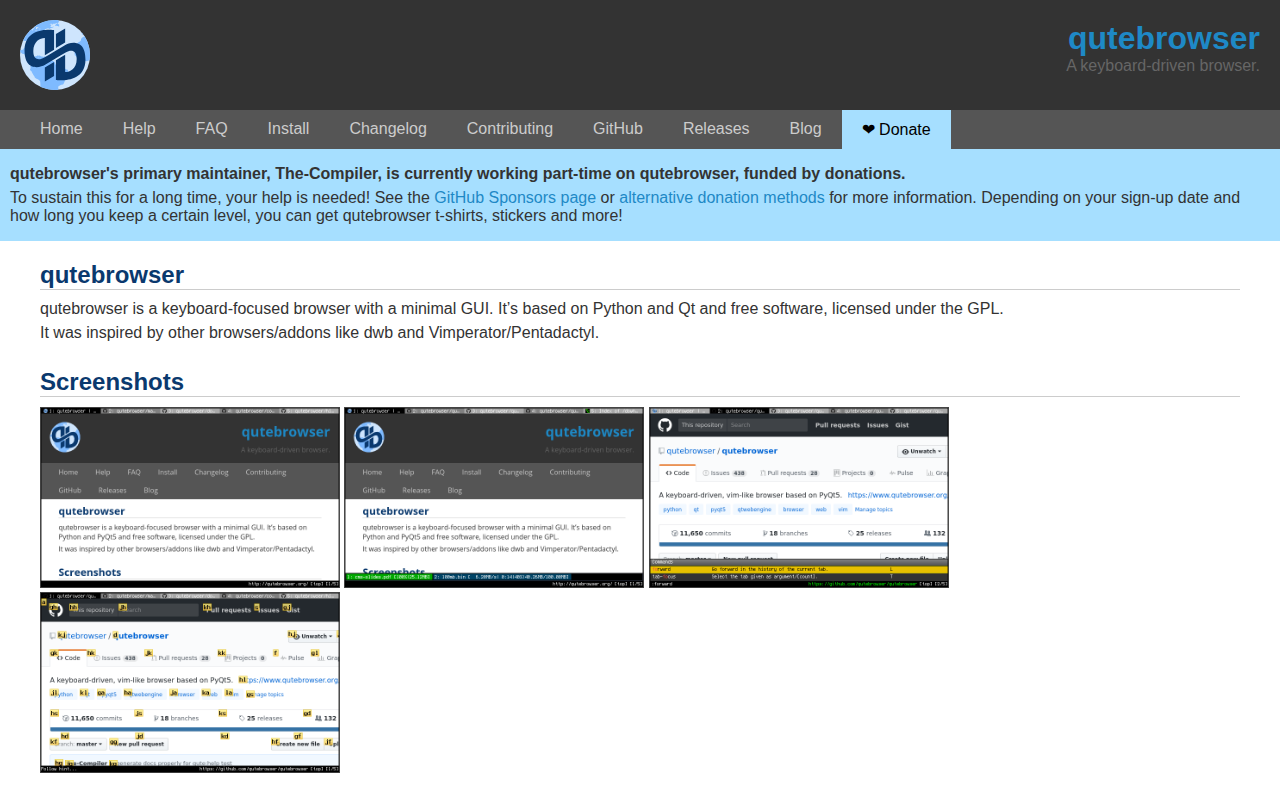Screen dimensions: 1280x800
Task: Open the Home menu item
Action: click(x=61, y=129)
